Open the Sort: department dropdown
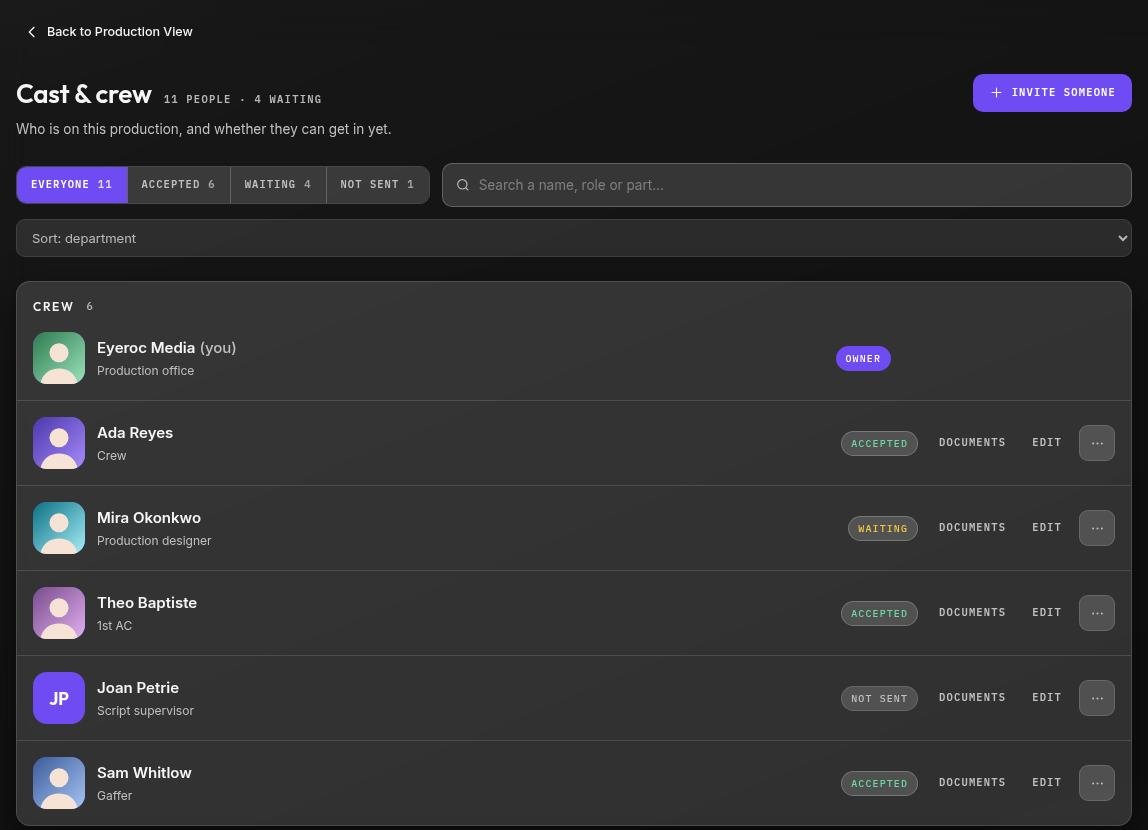Viewport: 1148px width, 830px height. 573,239
